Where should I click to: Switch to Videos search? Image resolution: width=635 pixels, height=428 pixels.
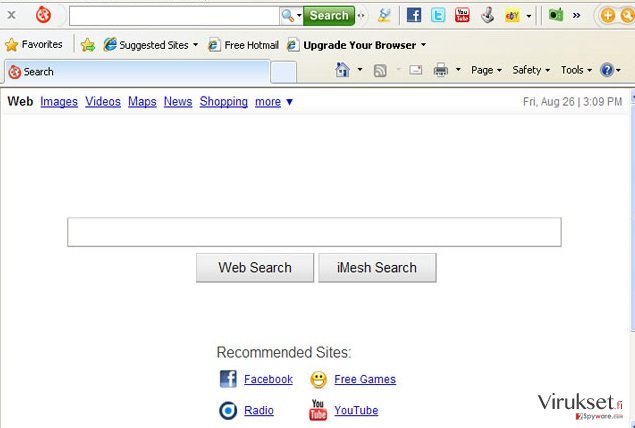click(103, 102)
